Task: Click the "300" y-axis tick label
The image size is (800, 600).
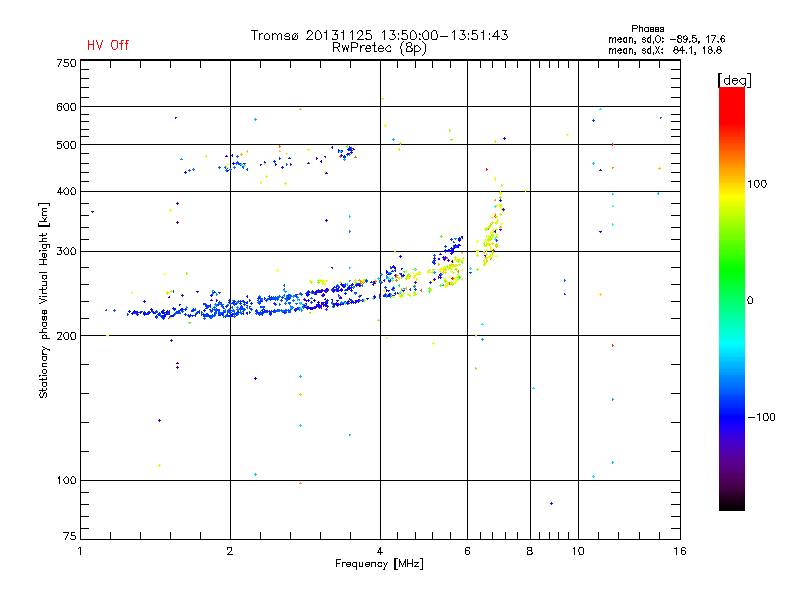Action: [x=66, y=251]
